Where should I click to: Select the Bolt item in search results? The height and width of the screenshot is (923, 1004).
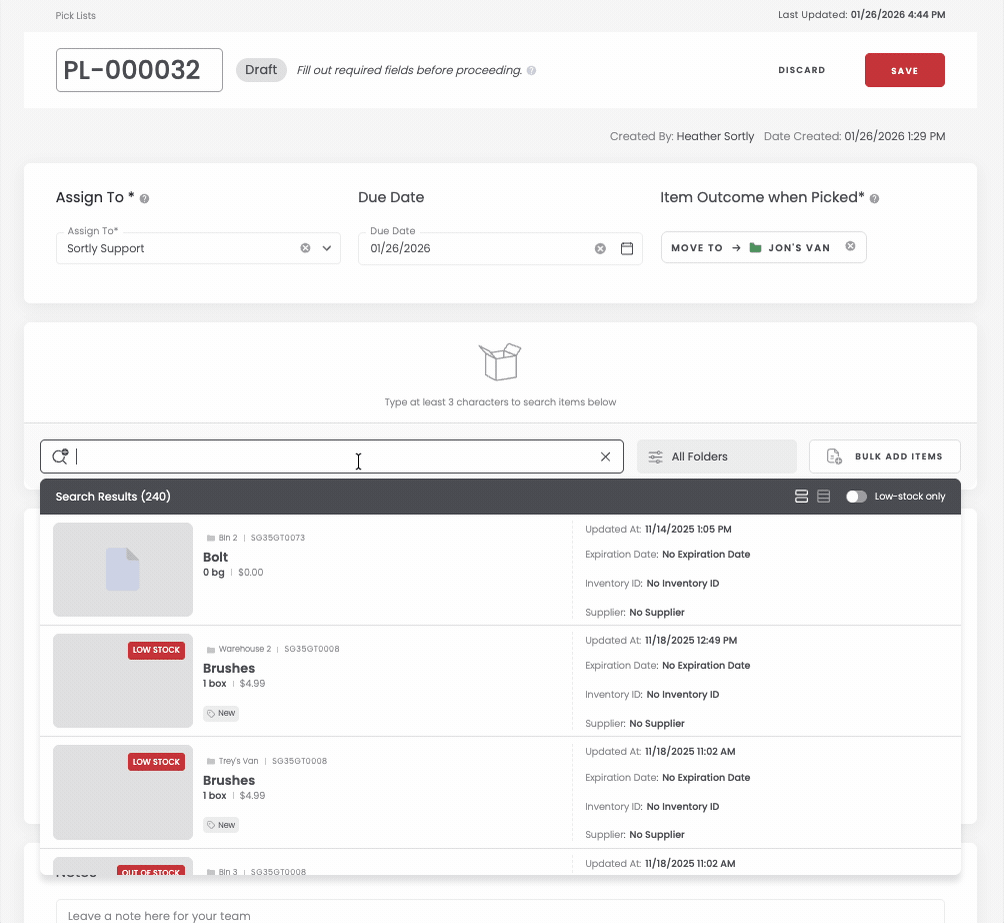tap(216, 557)
